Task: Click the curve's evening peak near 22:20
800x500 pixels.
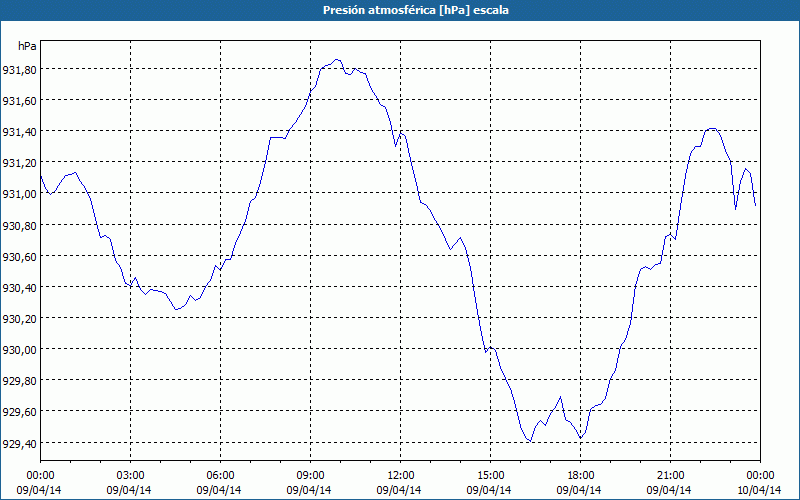Action: tap(713, 129)
